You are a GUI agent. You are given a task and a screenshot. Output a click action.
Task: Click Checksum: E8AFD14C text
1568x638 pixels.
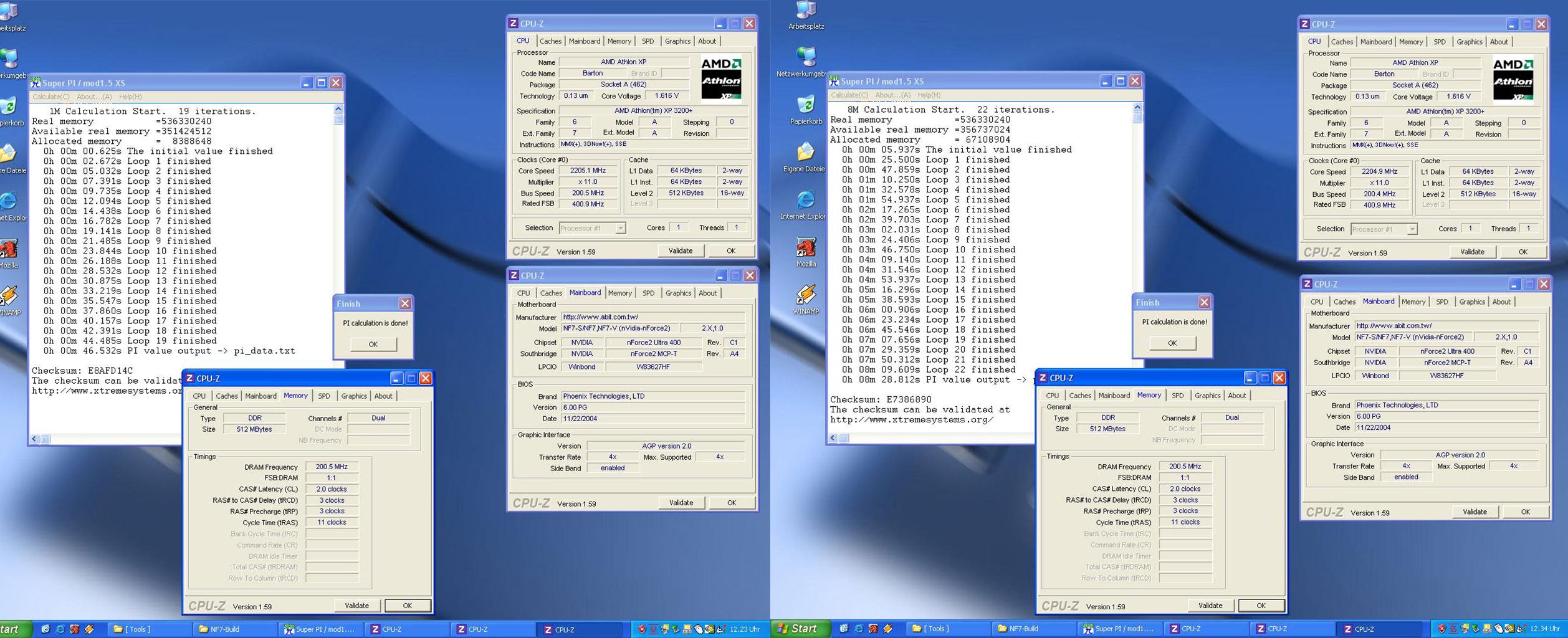tap(82, 371)
